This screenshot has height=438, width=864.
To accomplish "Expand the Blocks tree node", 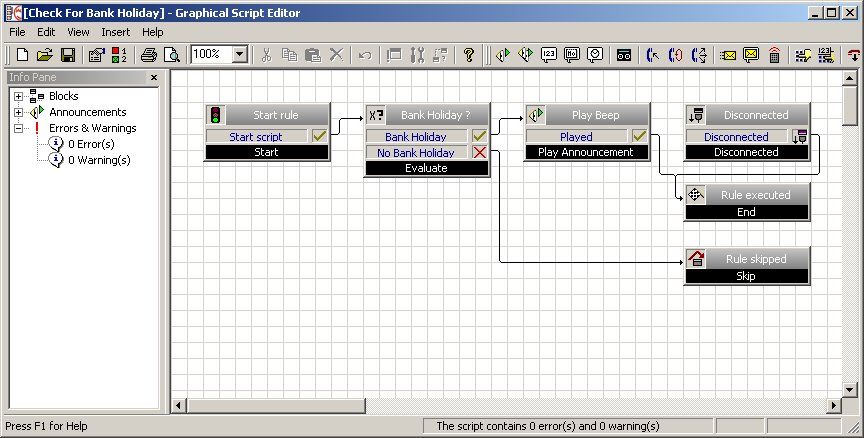I will 18,96.
